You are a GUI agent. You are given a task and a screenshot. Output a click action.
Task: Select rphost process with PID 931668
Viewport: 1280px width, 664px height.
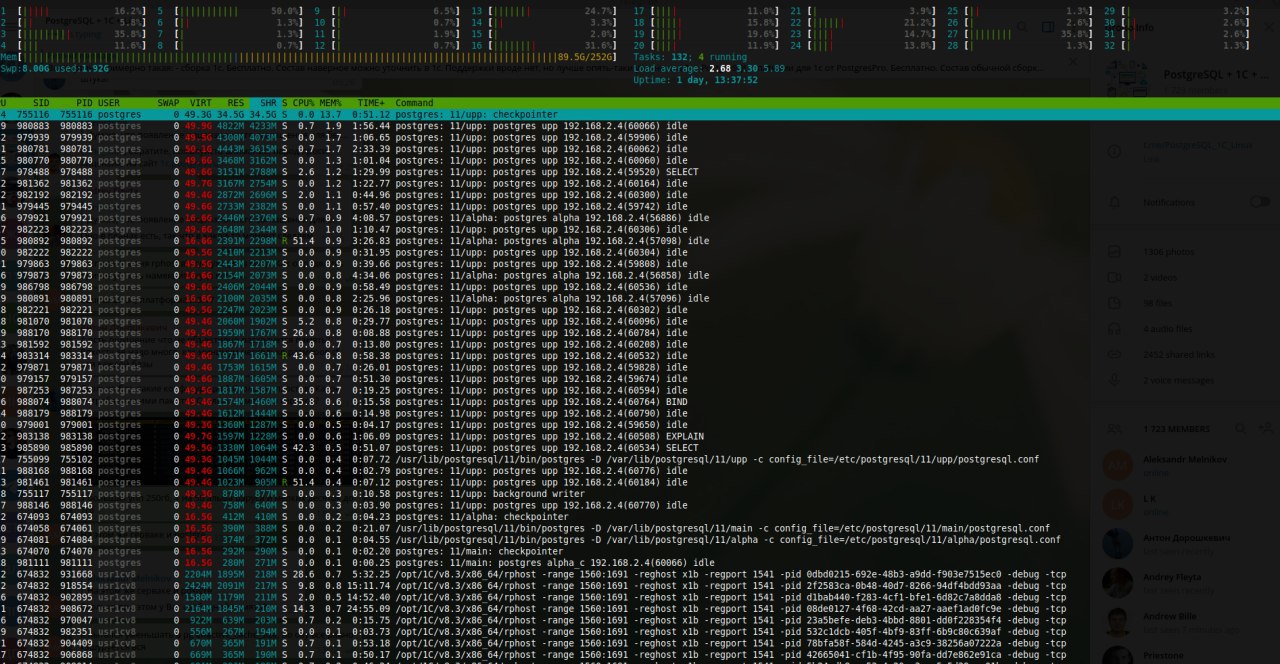pos(640,575)
